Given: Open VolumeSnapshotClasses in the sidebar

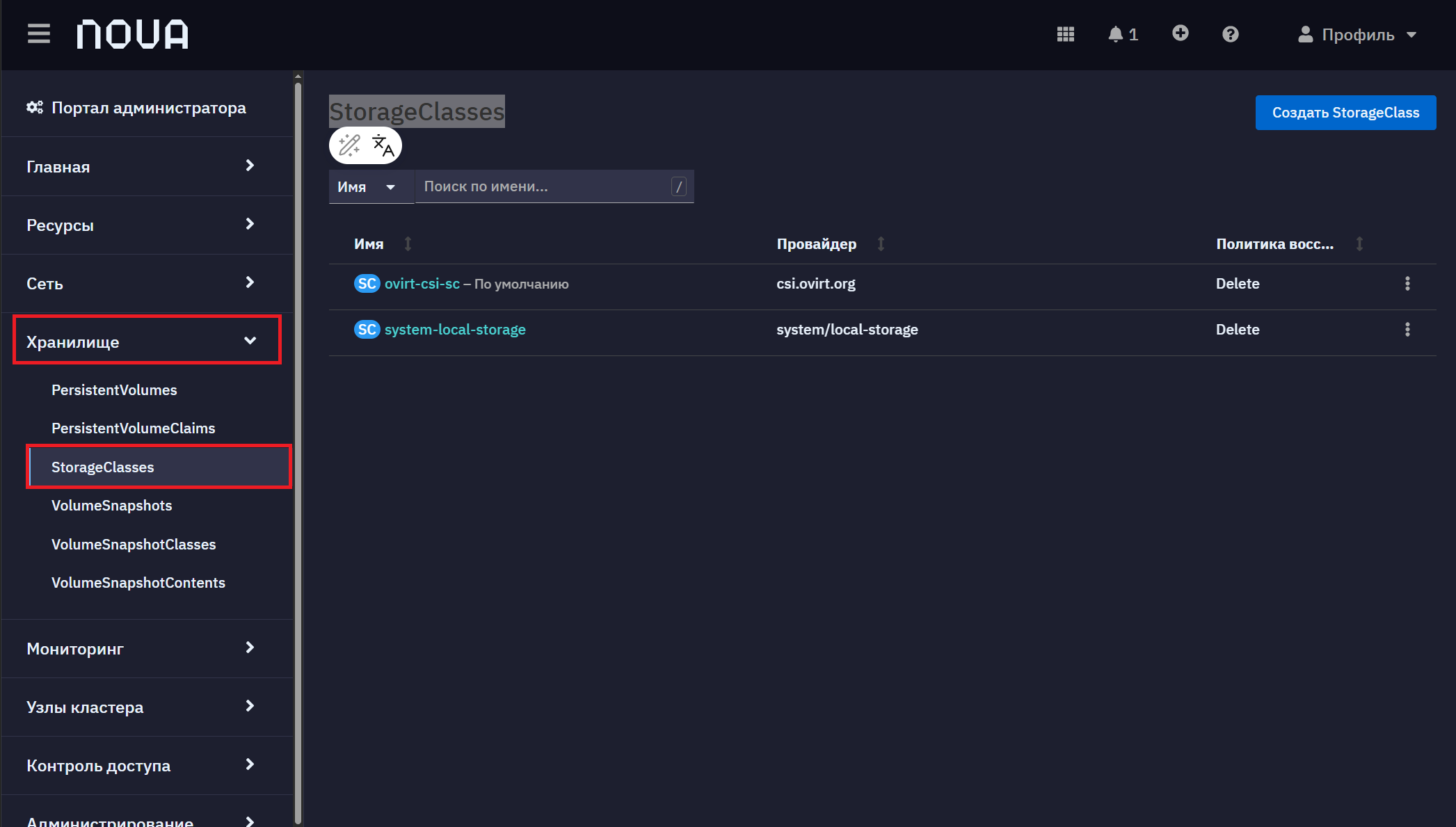Looking at the screenshot, I should click(x=134, y=544).
